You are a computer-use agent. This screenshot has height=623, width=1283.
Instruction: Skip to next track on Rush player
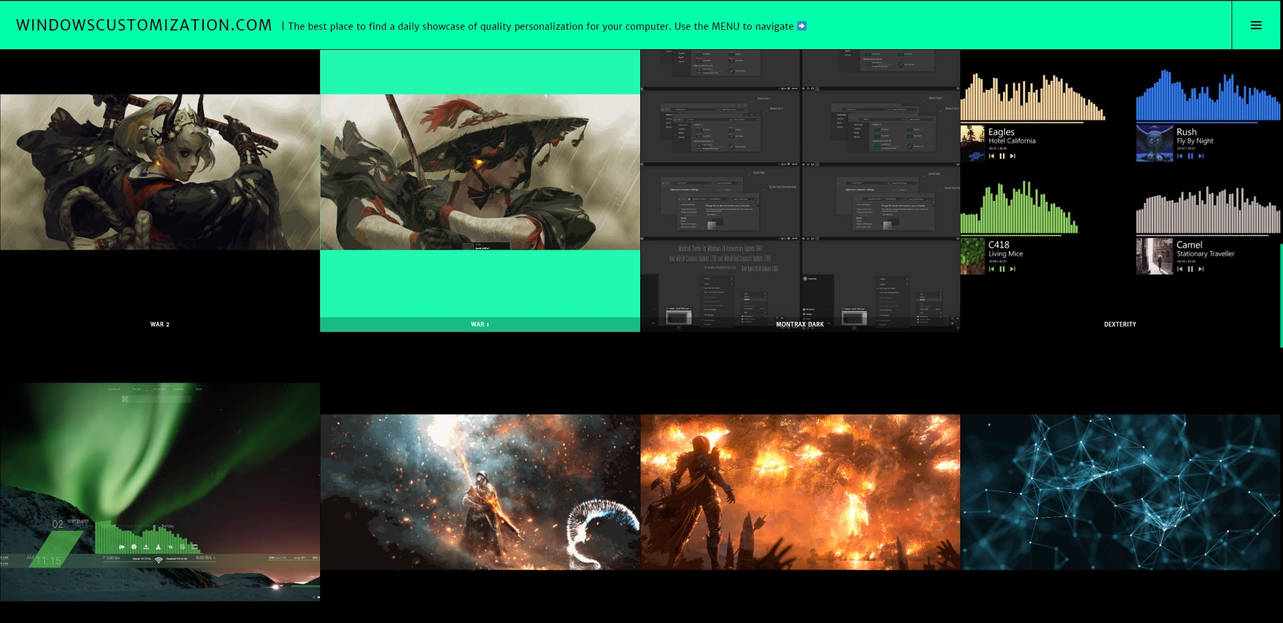coord(1200,155)
